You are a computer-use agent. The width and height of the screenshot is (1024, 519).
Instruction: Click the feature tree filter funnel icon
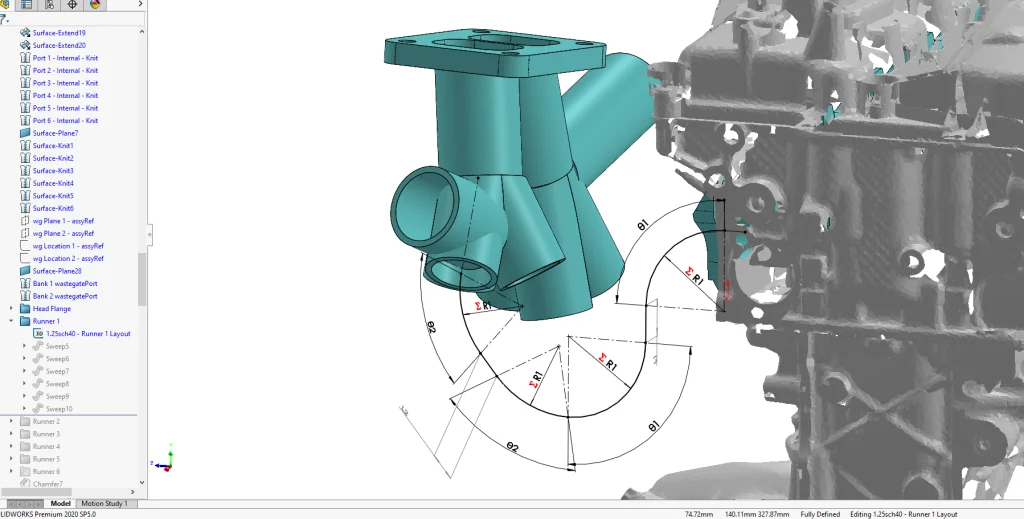tap(4, 19)
